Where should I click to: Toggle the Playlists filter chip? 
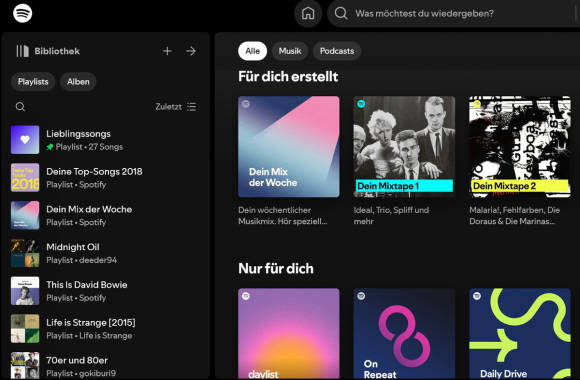[x=33, y=82]
